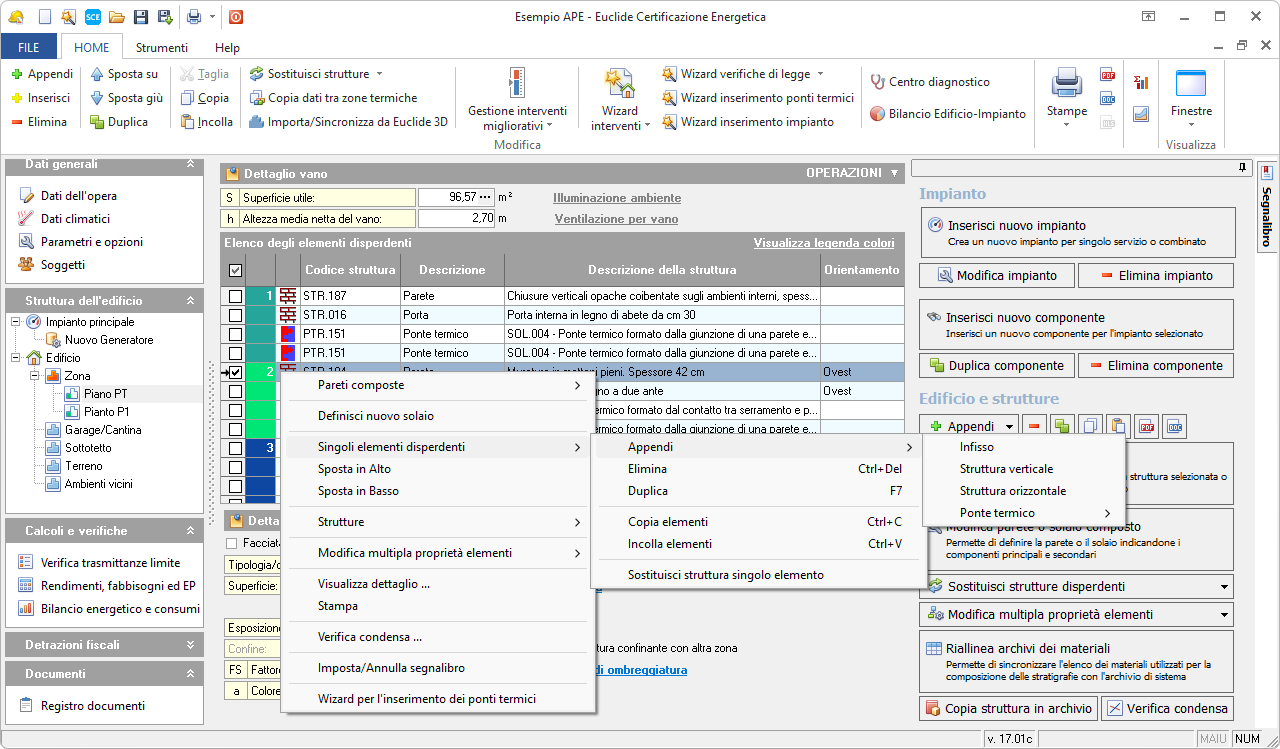The height and width of the screenshot is (749, 1280).
Task: Click the teal color cell in row 1
Action: point(260,296)
